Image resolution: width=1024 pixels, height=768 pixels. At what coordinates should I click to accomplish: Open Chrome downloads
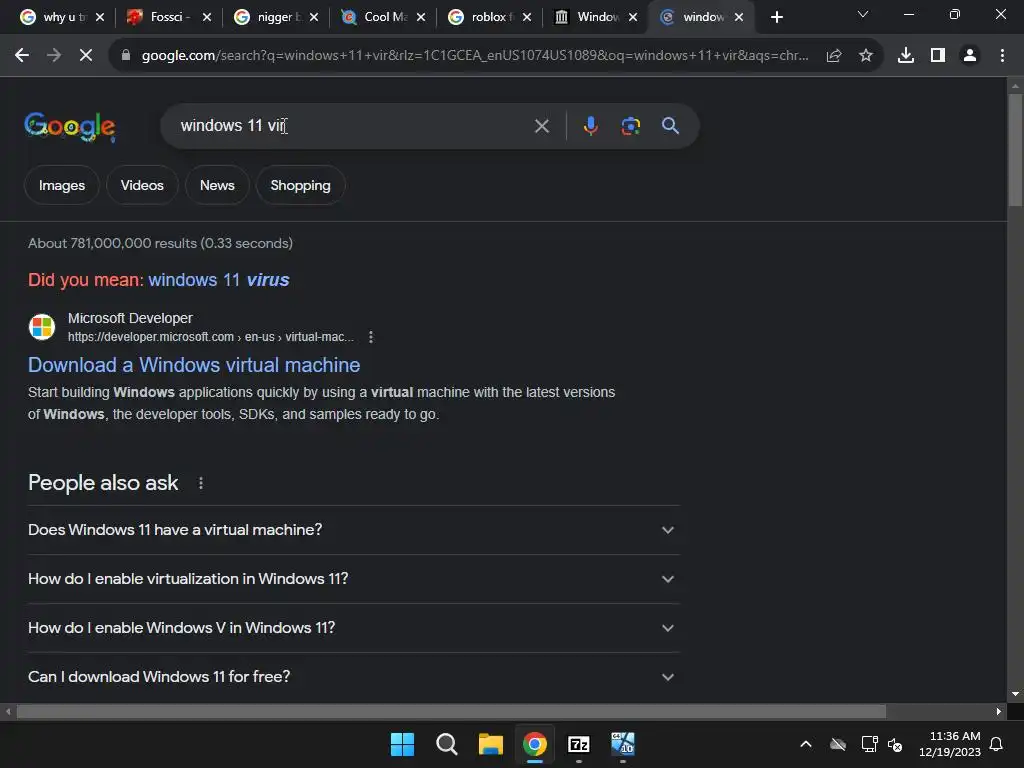click(906, 56)
